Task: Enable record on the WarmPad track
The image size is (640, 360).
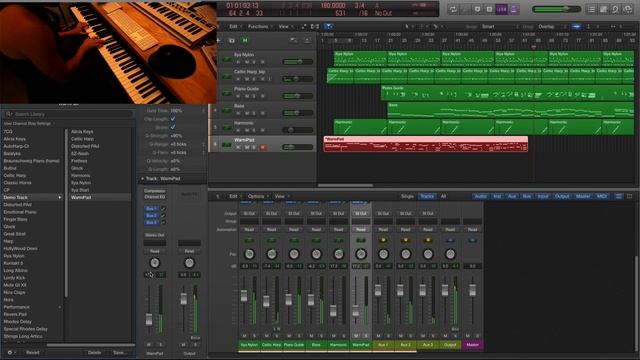Action: [x=262, y=147]
